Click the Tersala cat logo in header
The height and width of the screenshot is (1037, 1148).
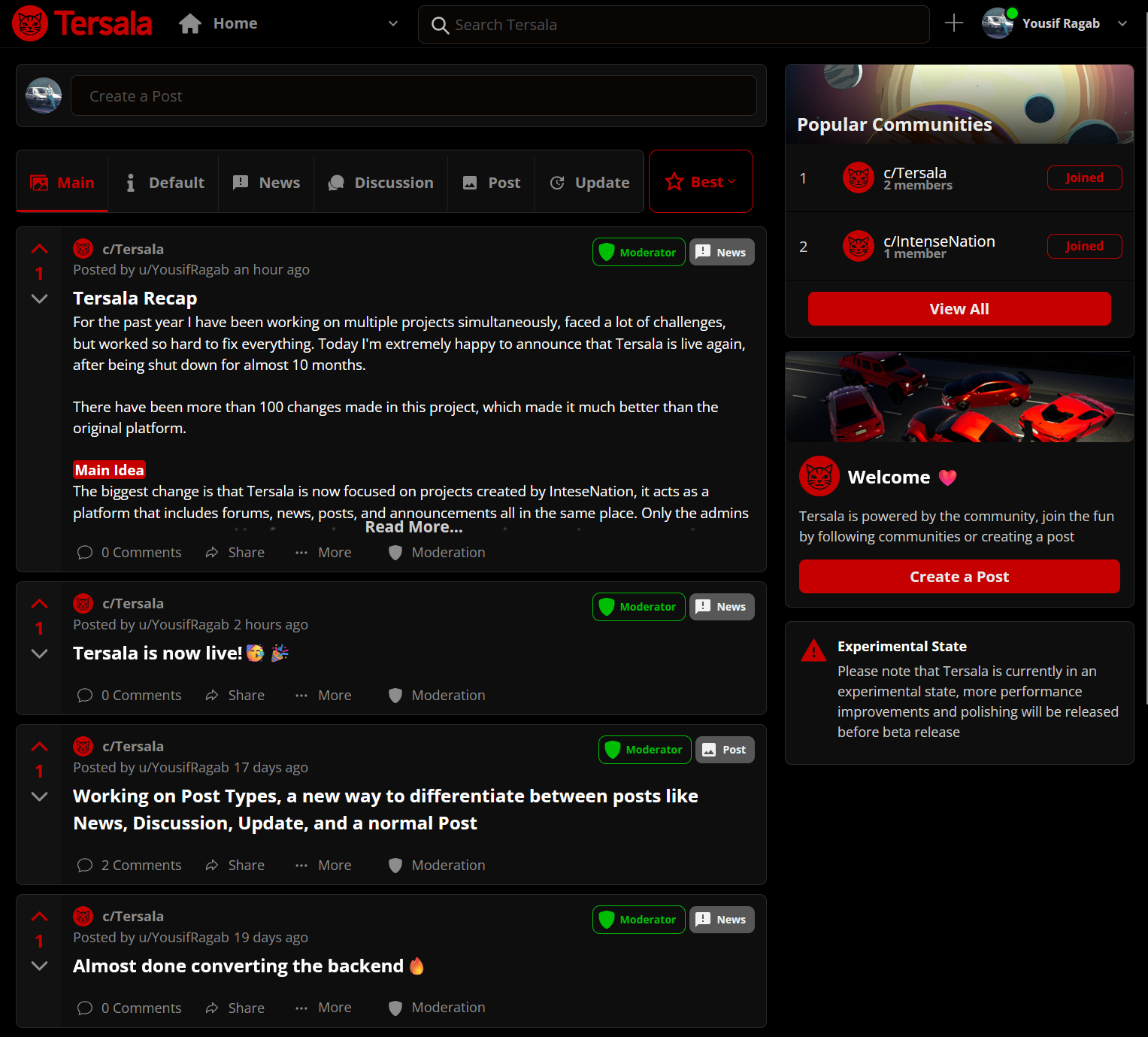(x=30, y=24)
